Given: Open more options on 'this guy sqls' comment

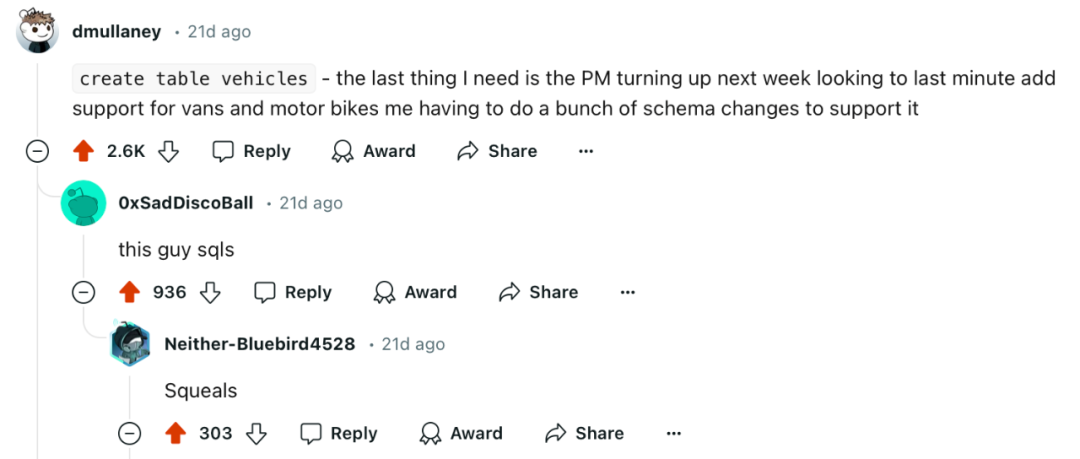Looking at the screenshot, I should tap(627, 292).
